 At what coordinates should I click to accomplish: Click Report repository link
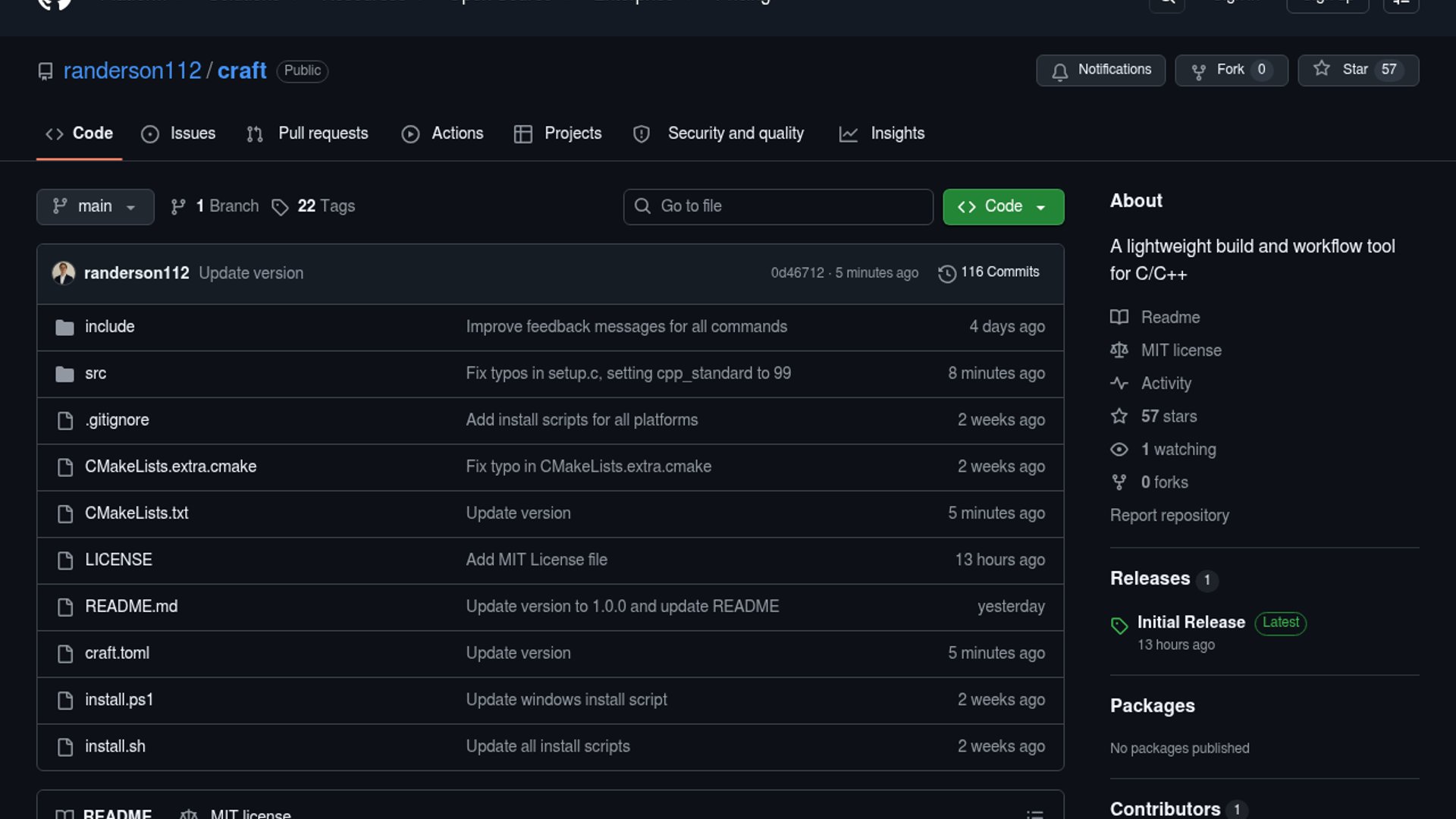1169,516
